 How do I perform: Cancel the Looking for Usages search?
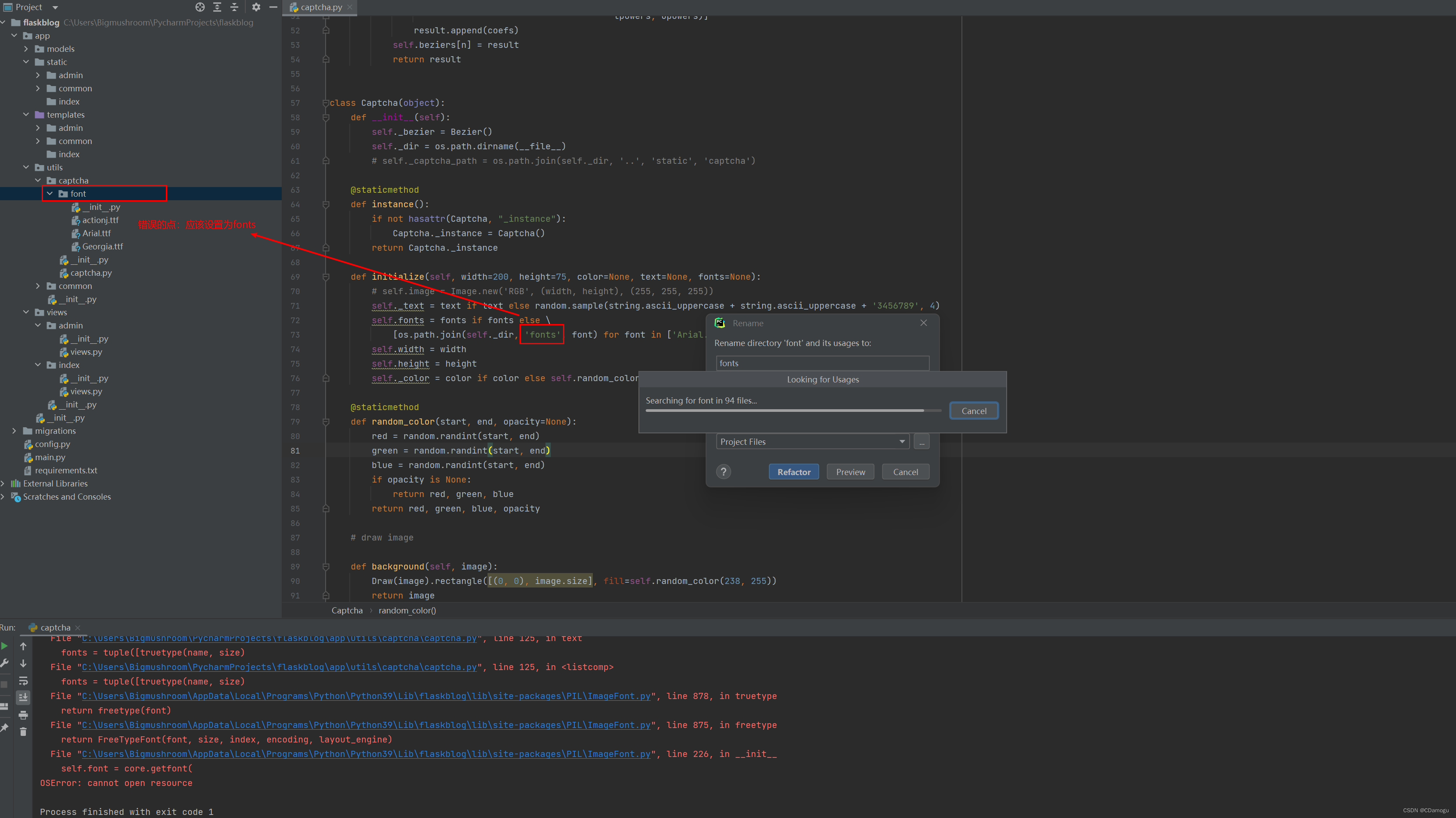973,411
